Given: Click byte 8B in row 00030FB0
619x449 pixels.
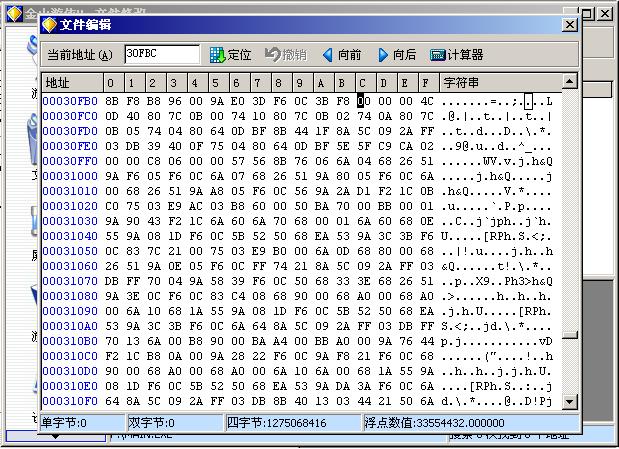Looking at the screenshot, I should [112, 101].
